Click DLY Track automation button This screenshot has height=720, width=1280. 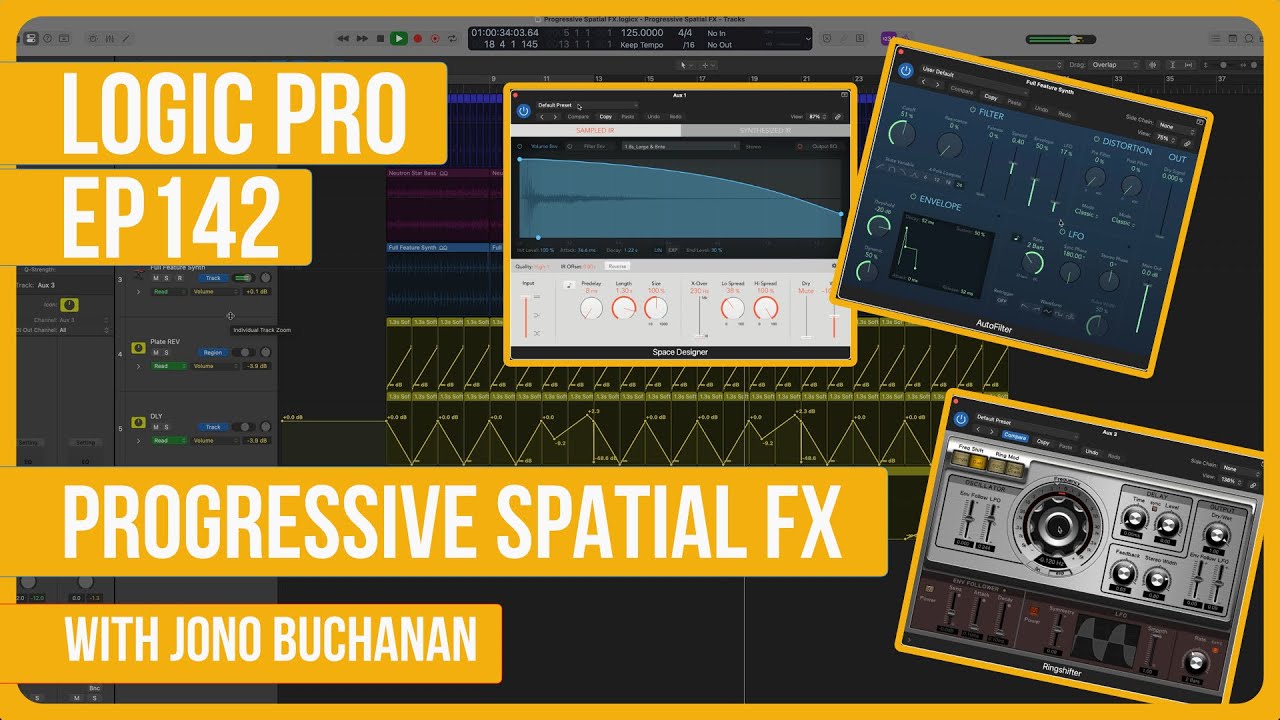coord(213,427)
